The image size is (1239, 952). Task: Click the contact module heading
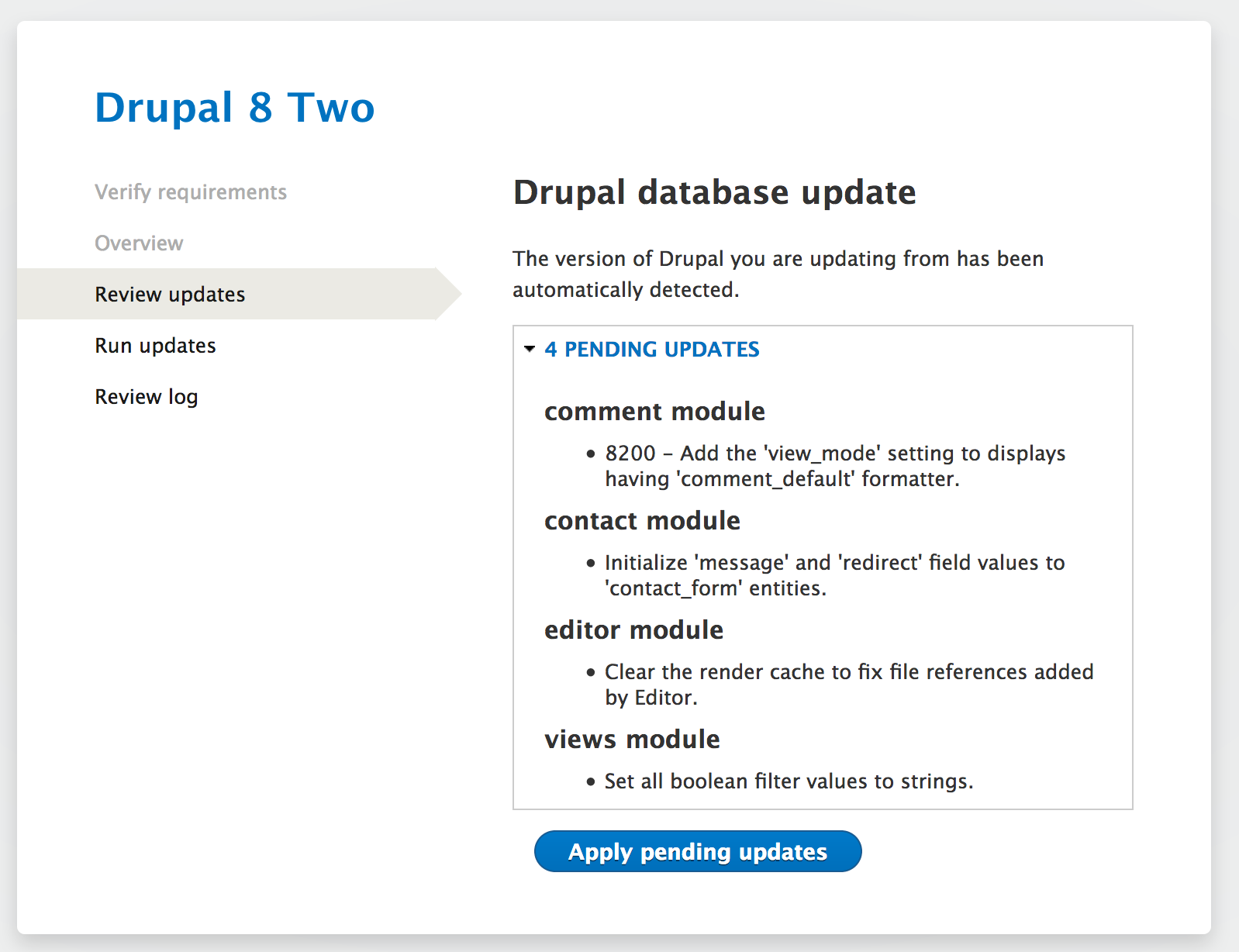(642, 520)
